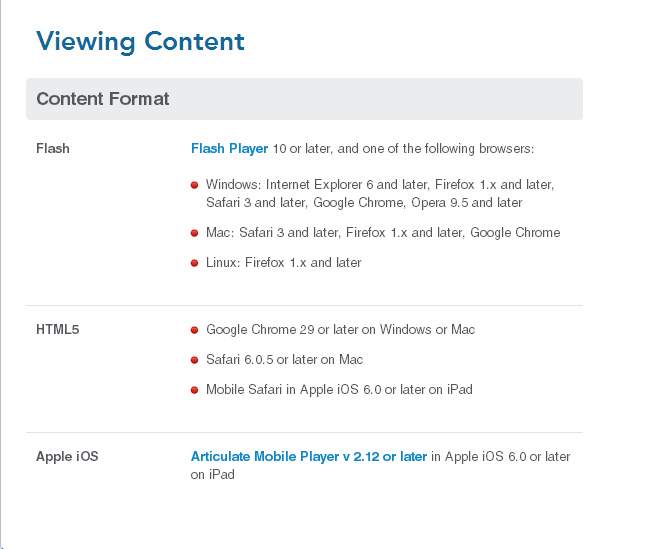Viewport: 655px width, 549px height.
Task: Click the Flash row label
Action: tap(53, 149)
